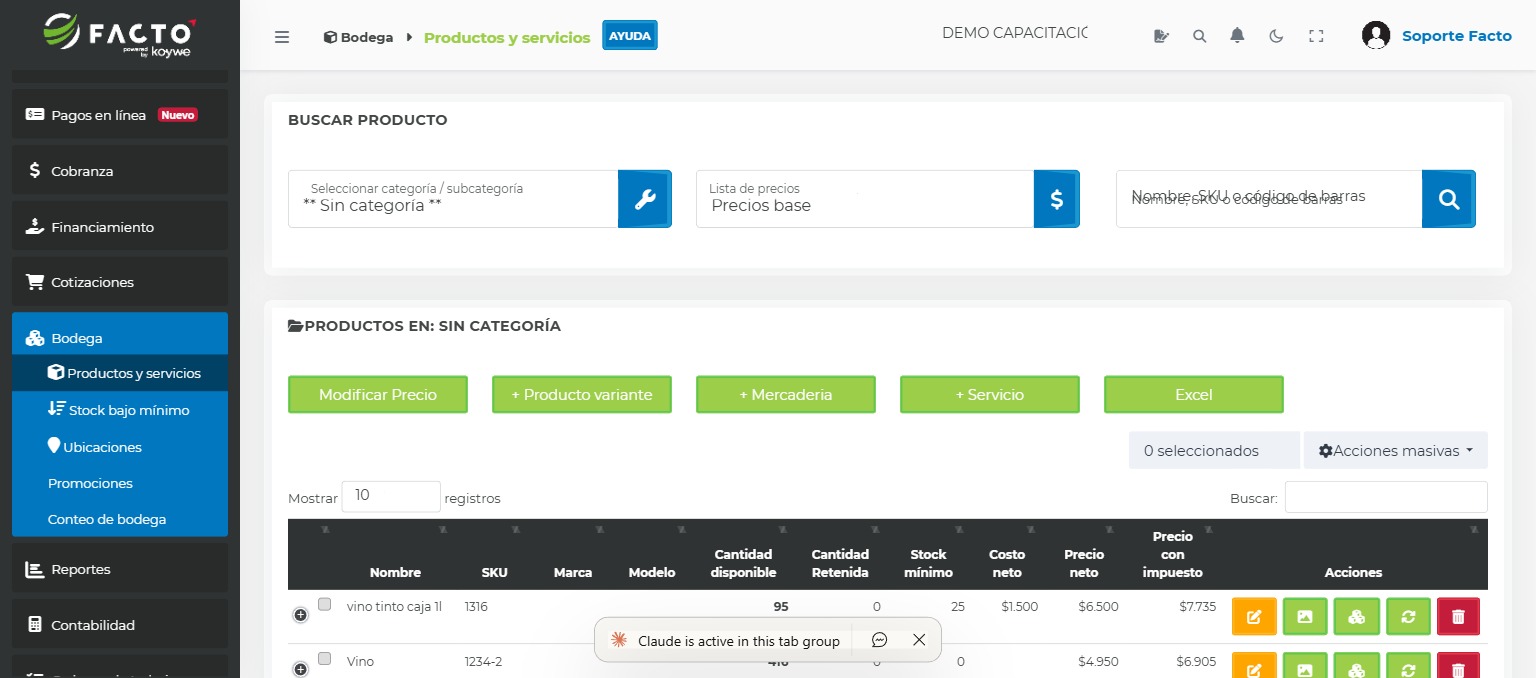The height and width of the screenshot is (678, 1536).
Task: Edit the vino tinto caja 1l product
Action: point(1253,616)
